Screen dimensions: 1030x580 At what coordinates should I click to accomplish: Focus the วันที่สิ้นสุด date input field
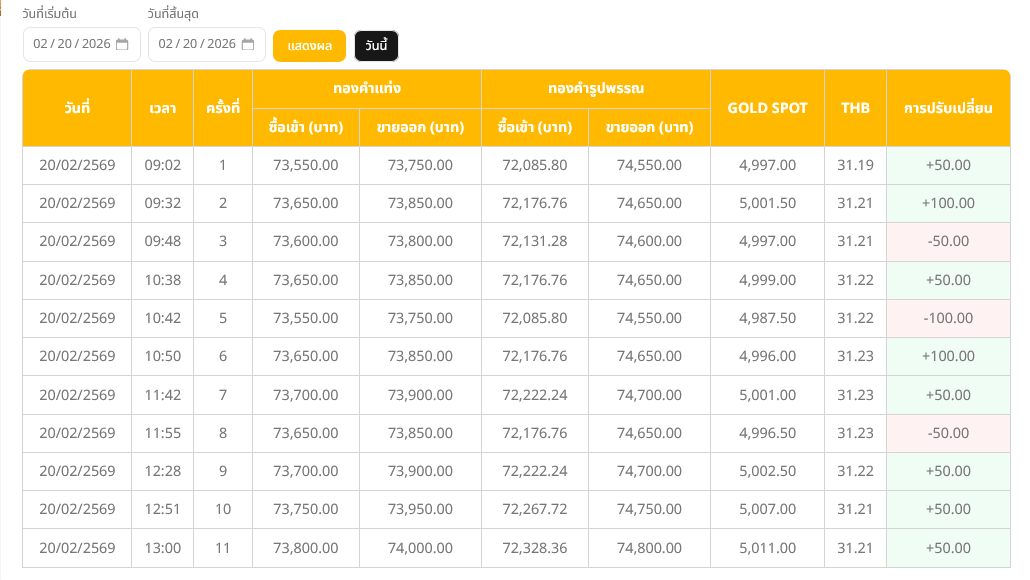197,44
